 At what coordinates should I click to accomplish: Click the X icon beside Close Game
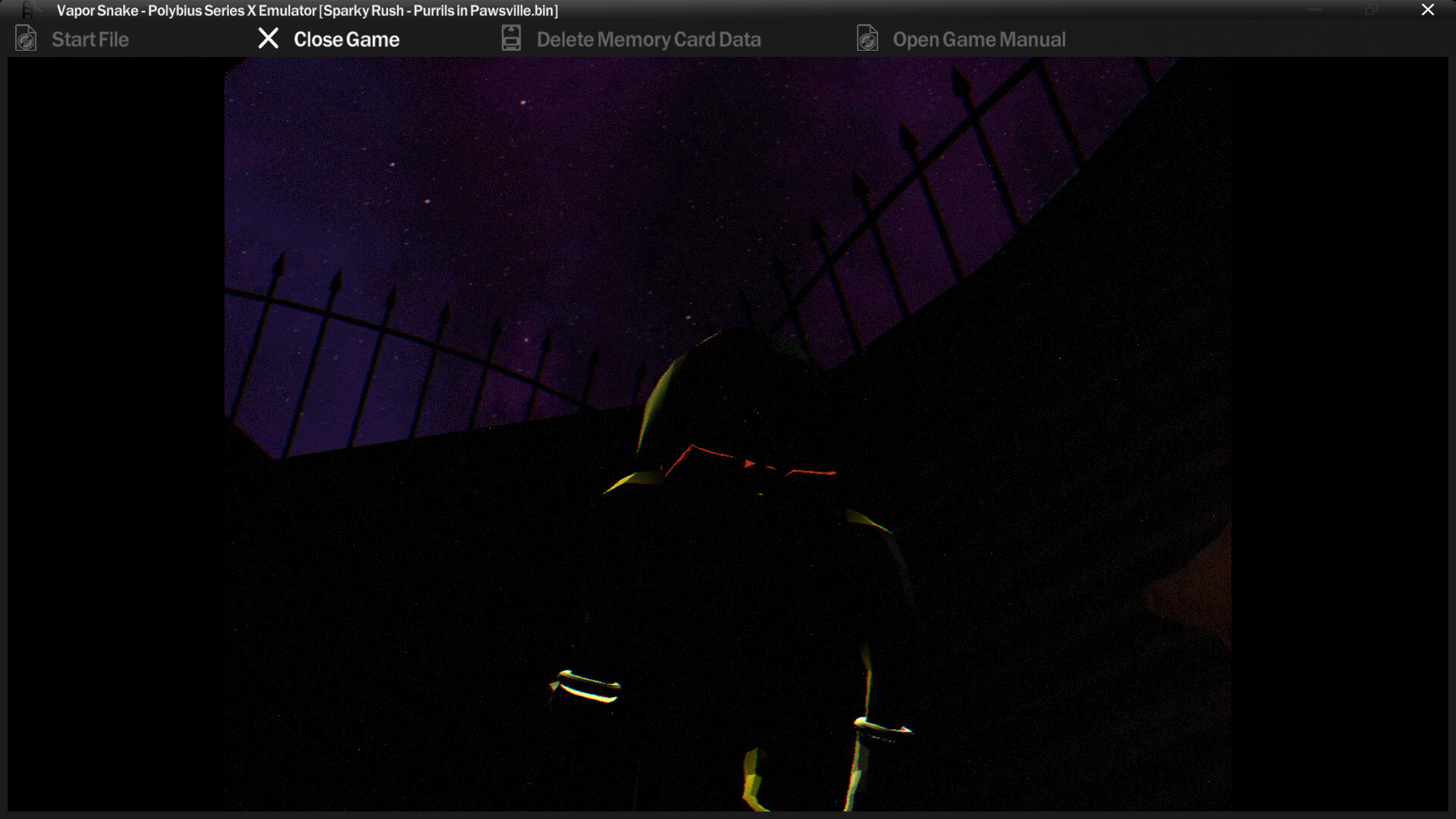click(x=268, y=39)
